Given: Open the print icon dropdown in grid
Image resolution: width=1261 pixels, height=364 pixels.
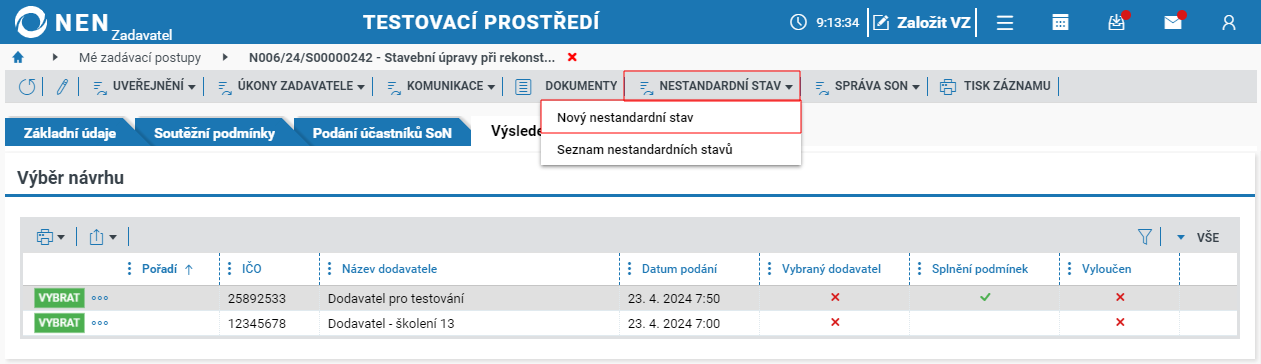Looking at the screenshot, I should [x=50, y=237].
